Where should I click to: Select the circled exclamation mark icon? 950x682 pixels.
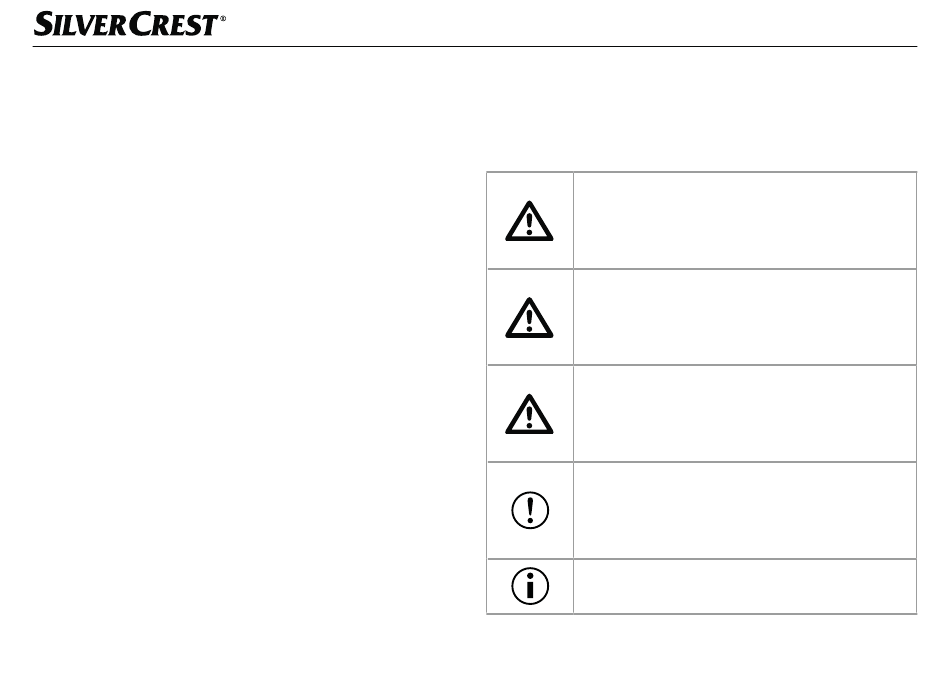click(530, 510)
